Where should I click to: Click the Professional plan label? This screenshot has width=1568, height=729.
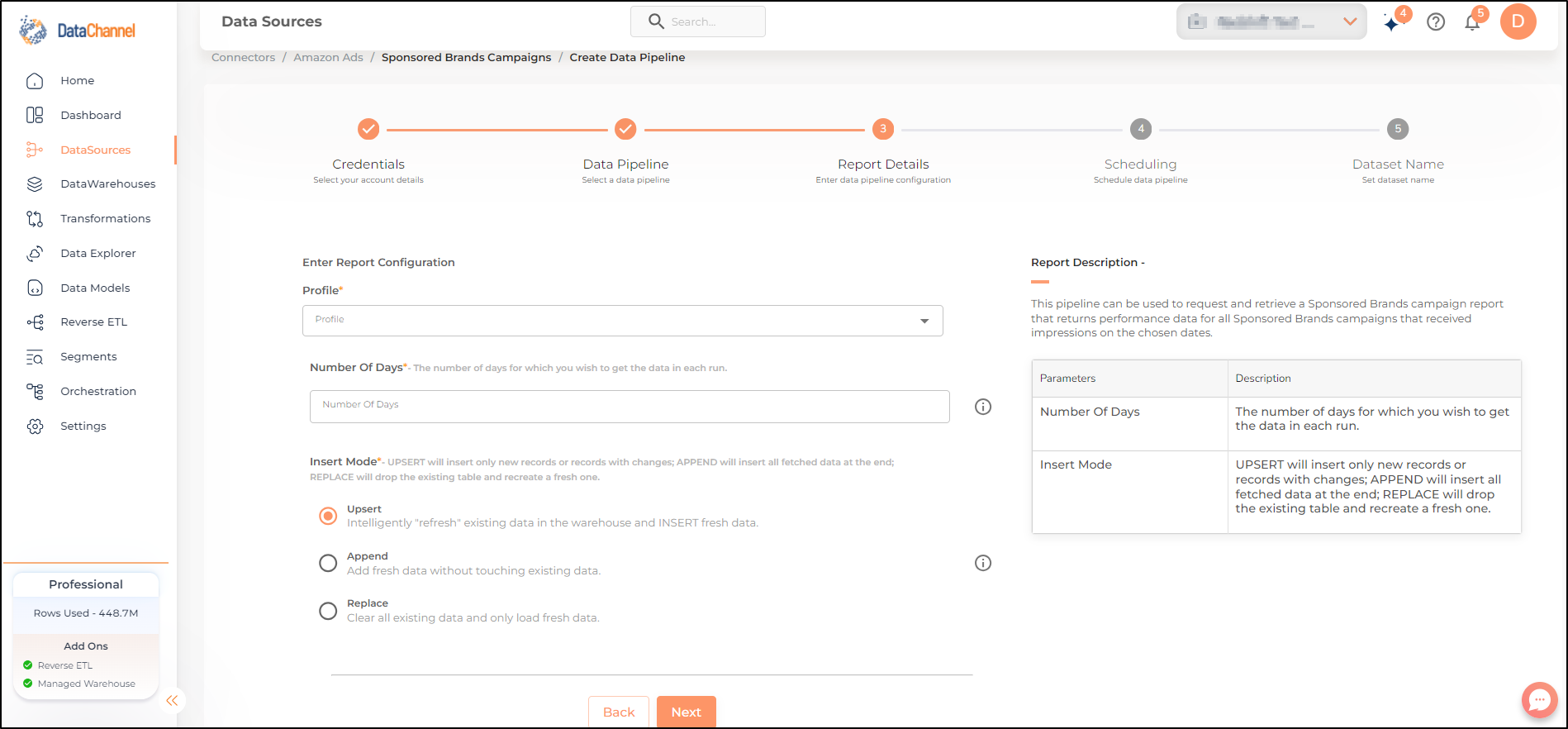[86, 584]
